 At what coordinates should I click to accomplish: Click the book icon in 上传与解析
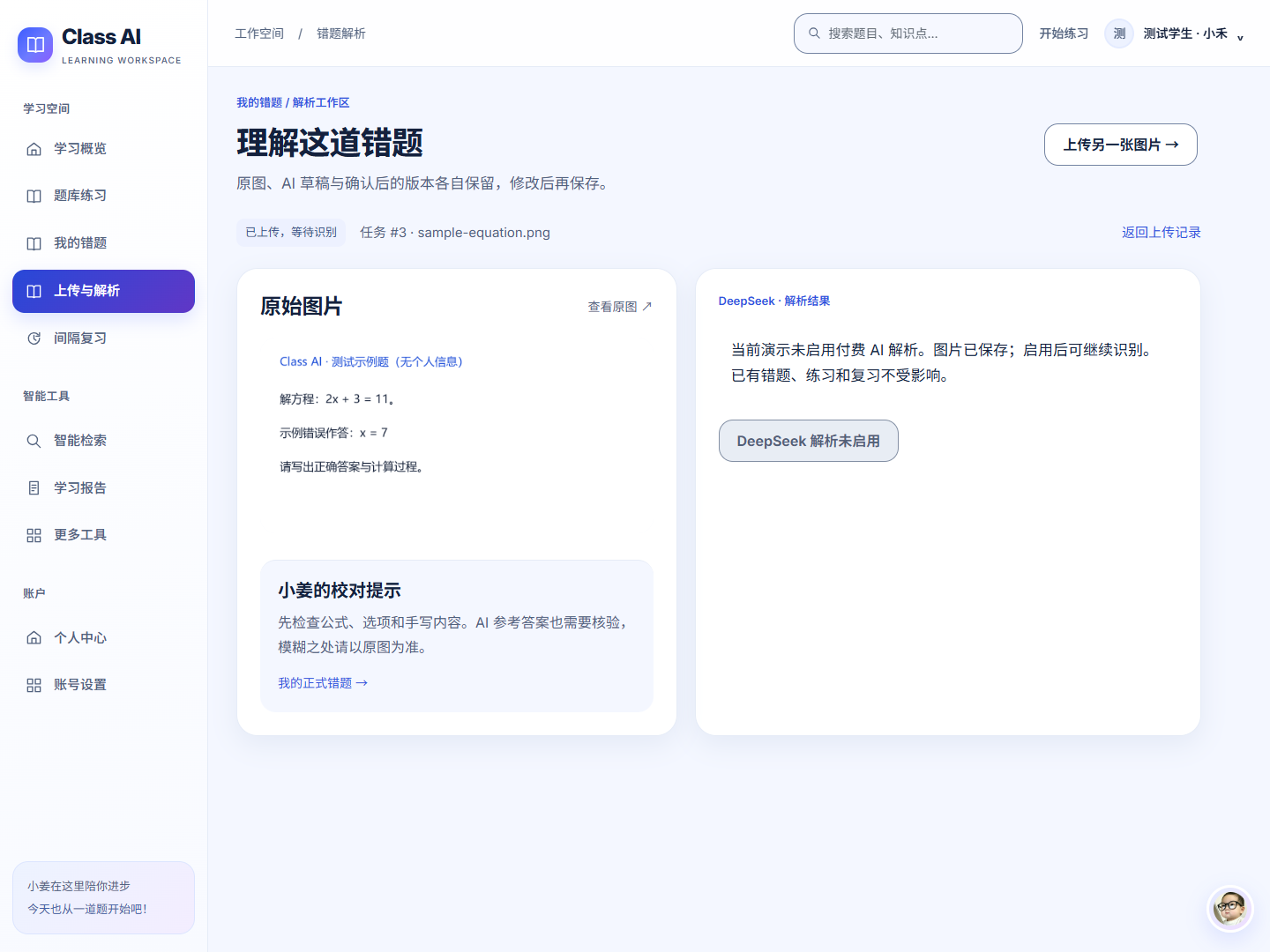tap(34, 291)
